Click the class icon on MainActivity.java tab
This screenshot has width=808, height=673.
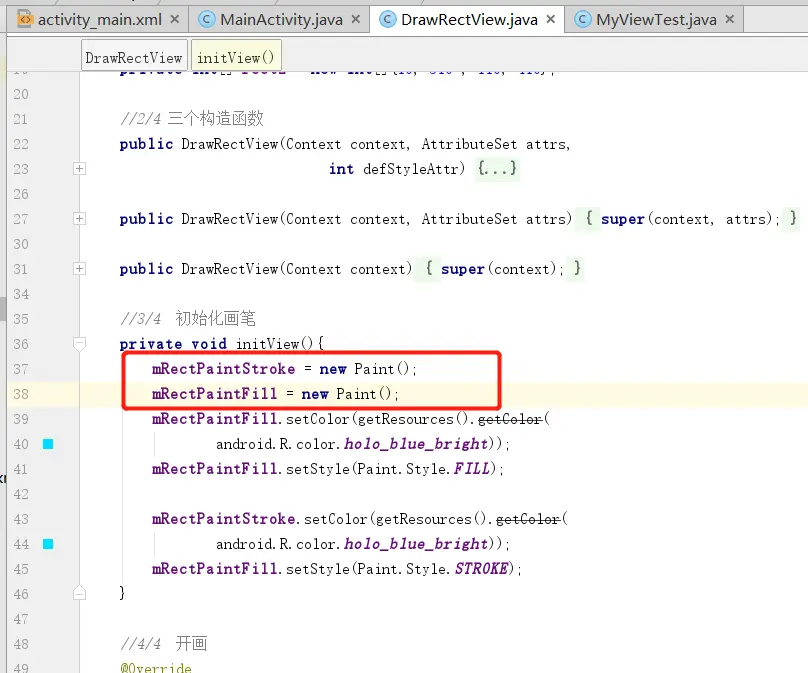tap(207, 20)
